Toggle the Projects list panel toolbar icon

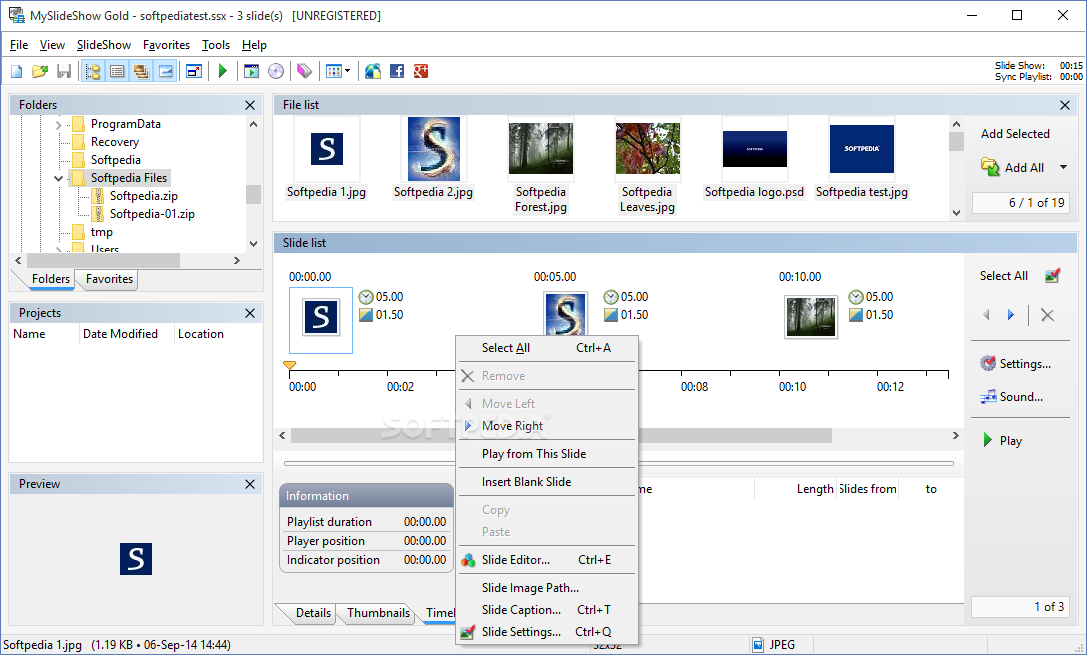[x=117, y=71]
